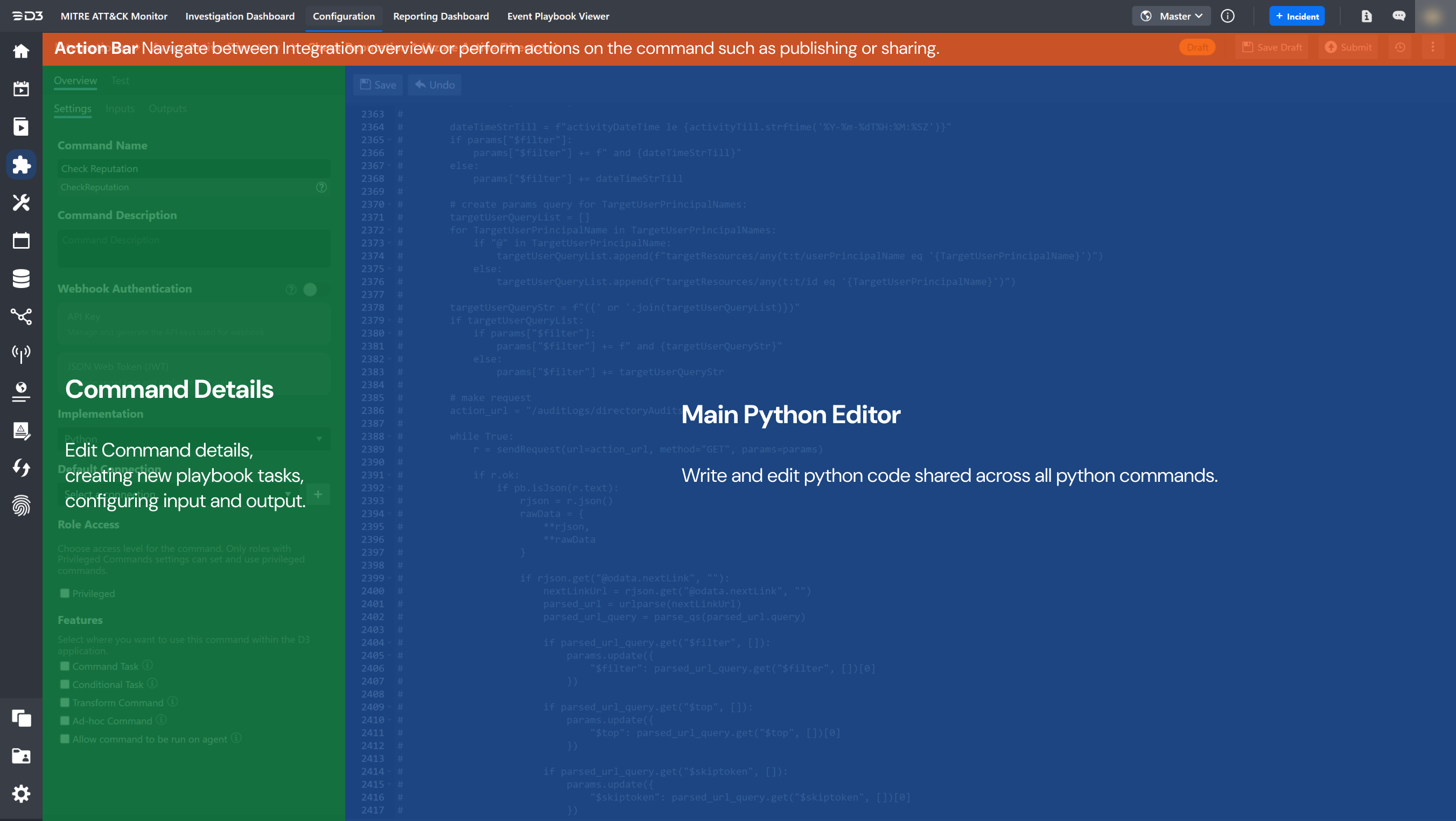Click the version history clock icon

point(1399,47)
